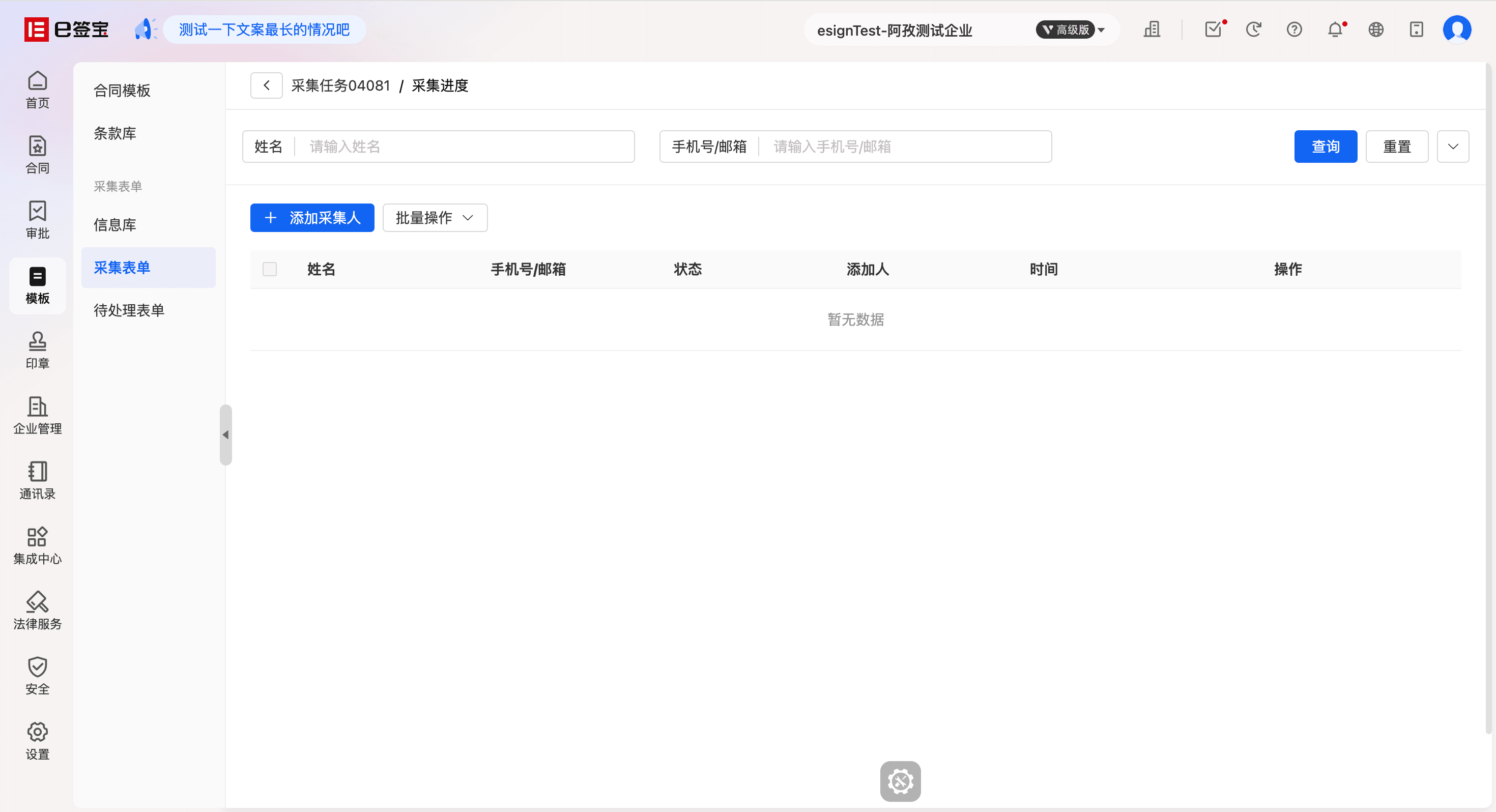This screenshot has height=812, width=1496.
Task: Open the 设置 settings sidebar icon
Action: 37,741
